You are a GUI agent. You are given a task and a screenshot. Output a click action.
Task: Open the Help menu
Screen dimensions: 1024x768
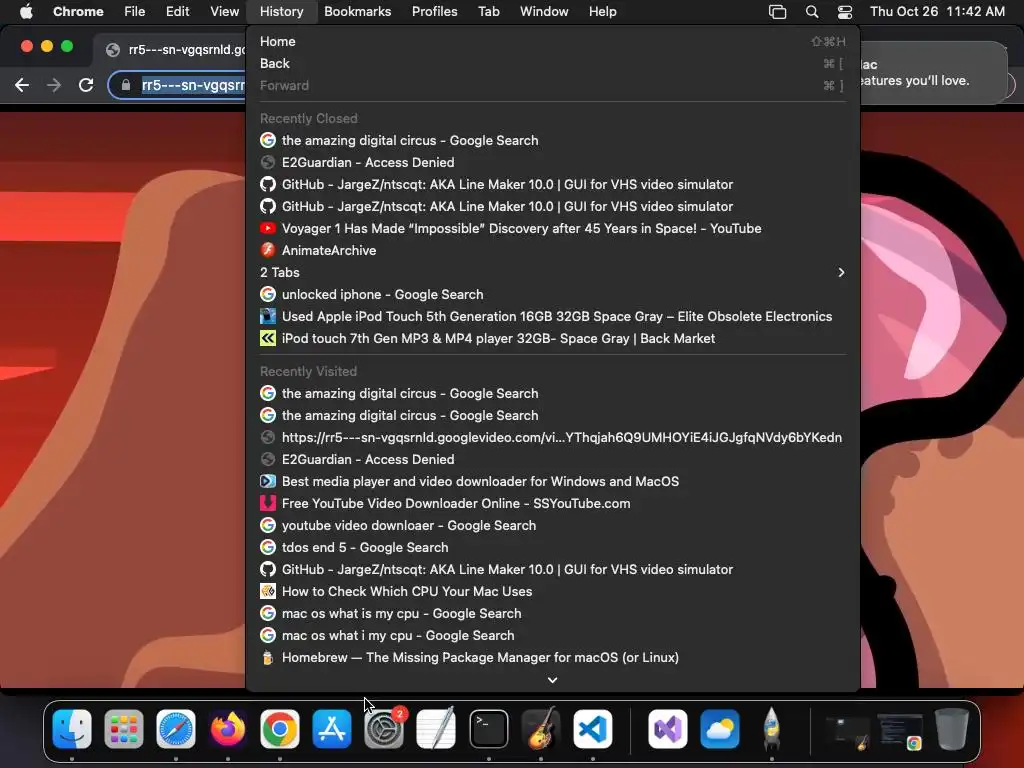click(602, 11)
